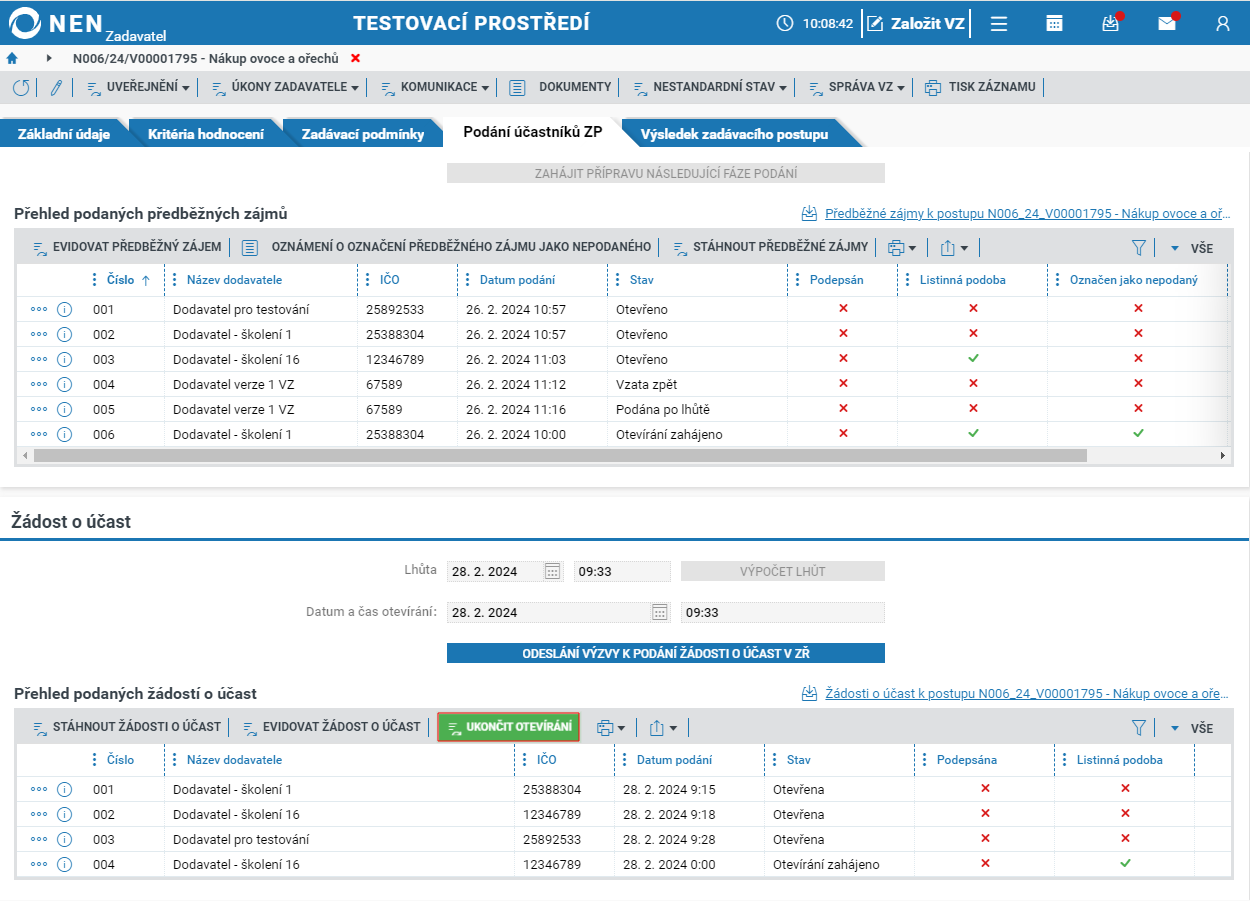
Task: Open DOKUMENTY toolbar item
Action: tap(560, 87)
